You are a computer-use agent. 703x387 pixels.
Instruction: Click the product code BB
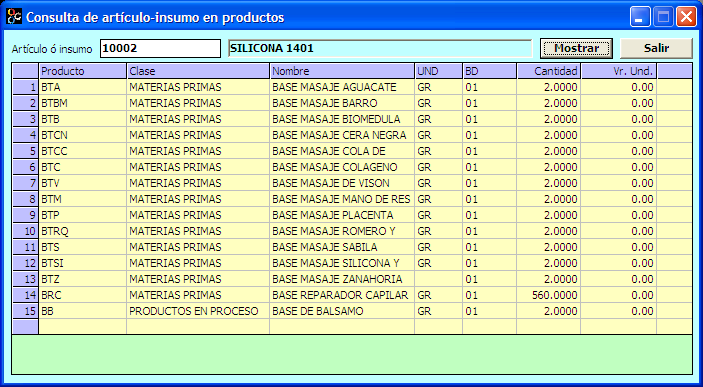(x=82, y=311)
